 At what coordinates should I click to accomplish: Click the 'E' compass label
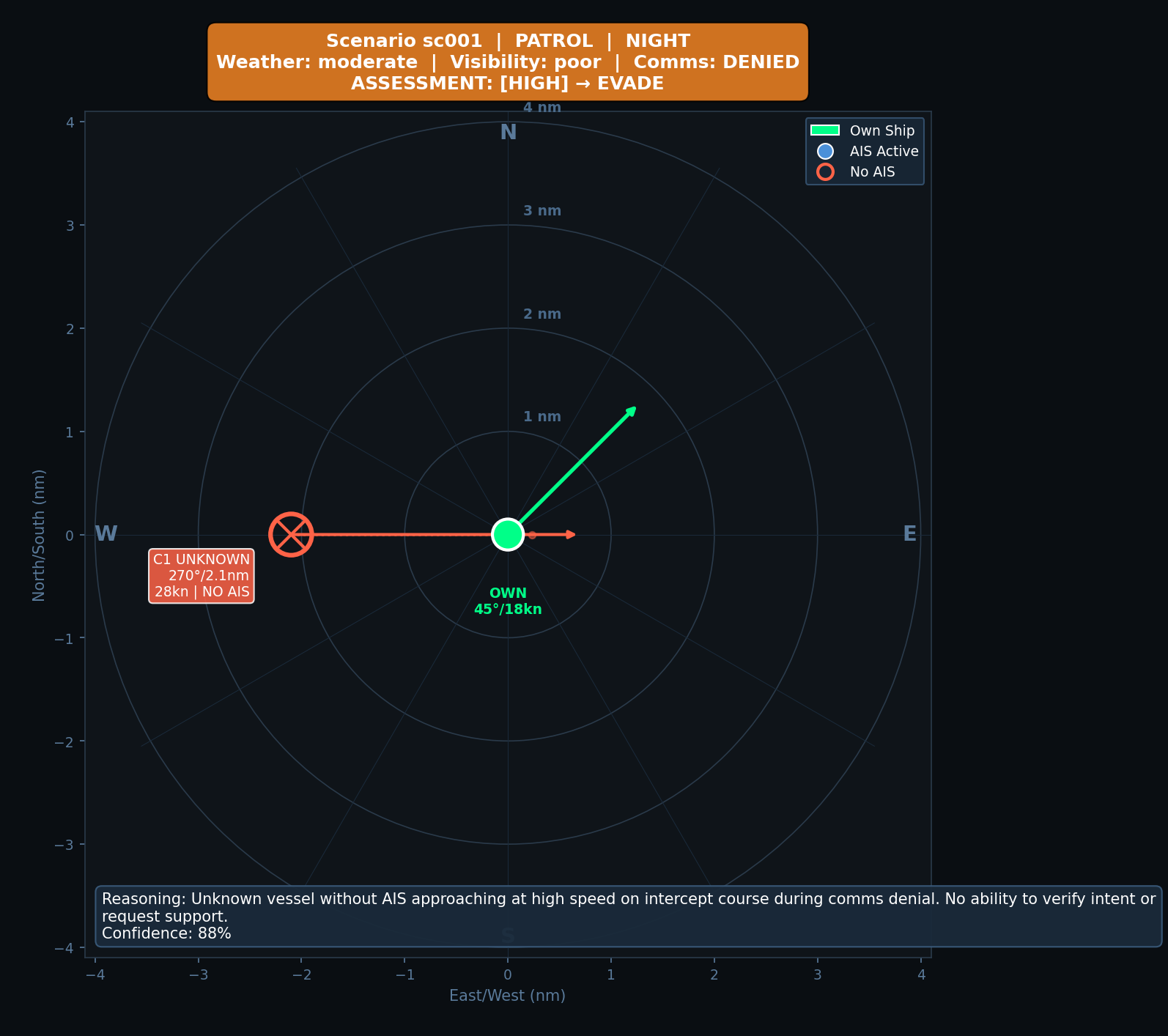(x=909, y=534)
